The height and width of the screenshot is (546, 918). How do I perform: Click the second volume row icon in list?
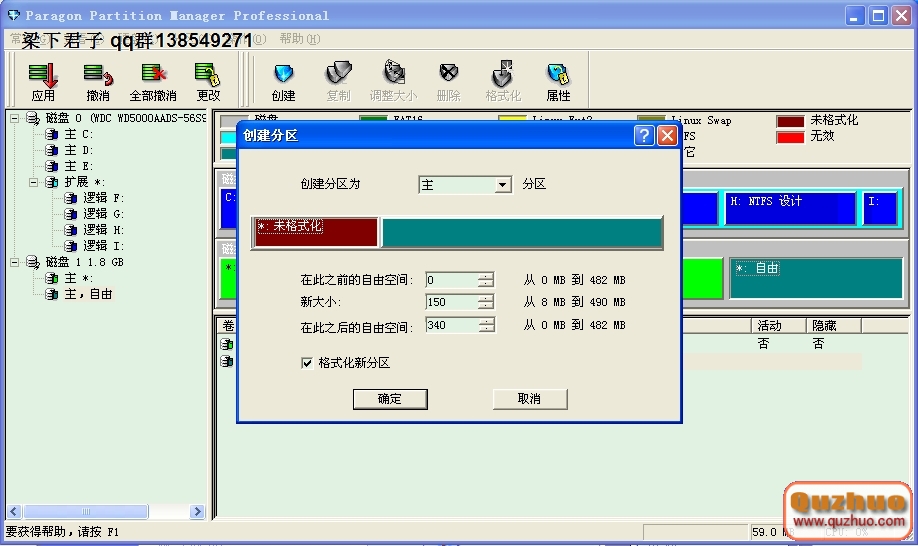tap(227, 361)
